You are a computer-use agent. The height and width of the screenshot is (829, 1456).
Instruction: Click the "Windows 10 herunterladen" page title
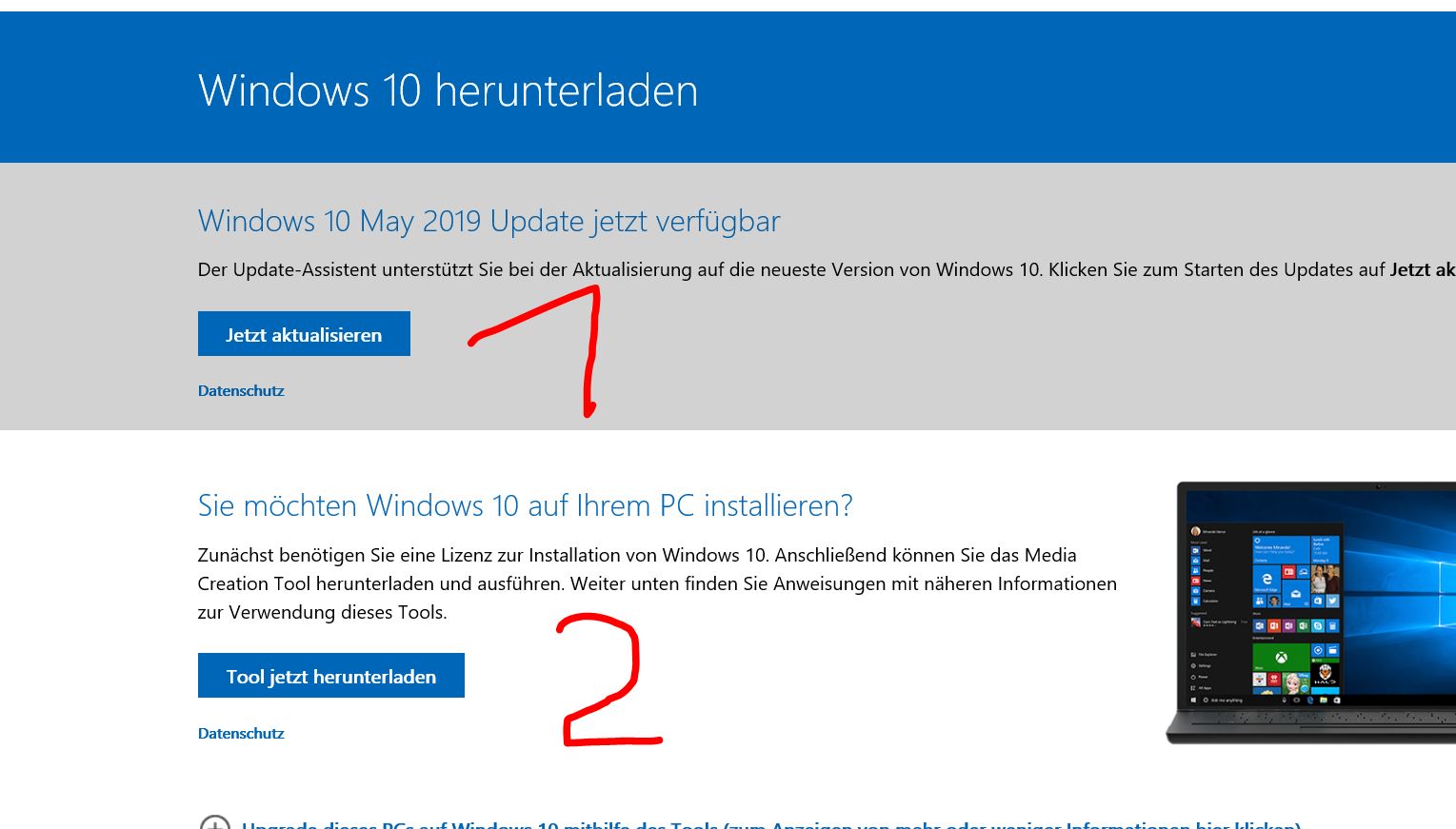[448, 91]
